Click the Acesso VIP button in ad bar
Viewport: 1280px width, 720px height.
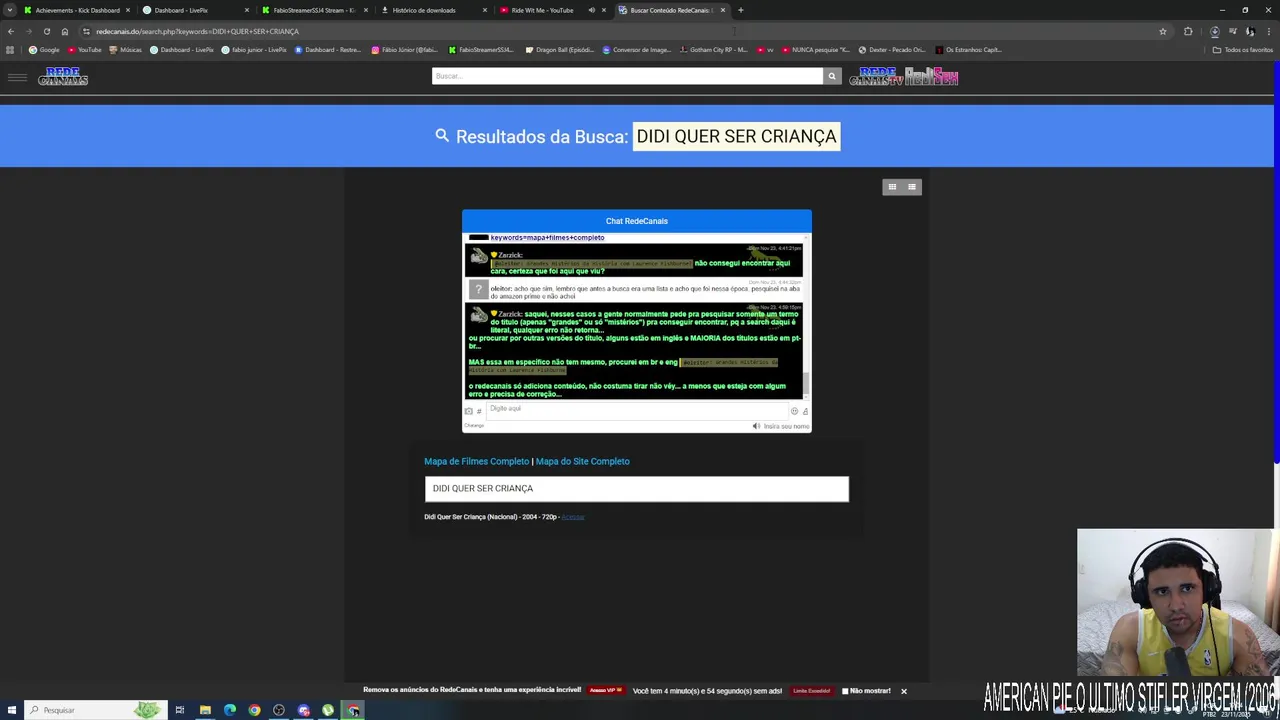(605, 691)
